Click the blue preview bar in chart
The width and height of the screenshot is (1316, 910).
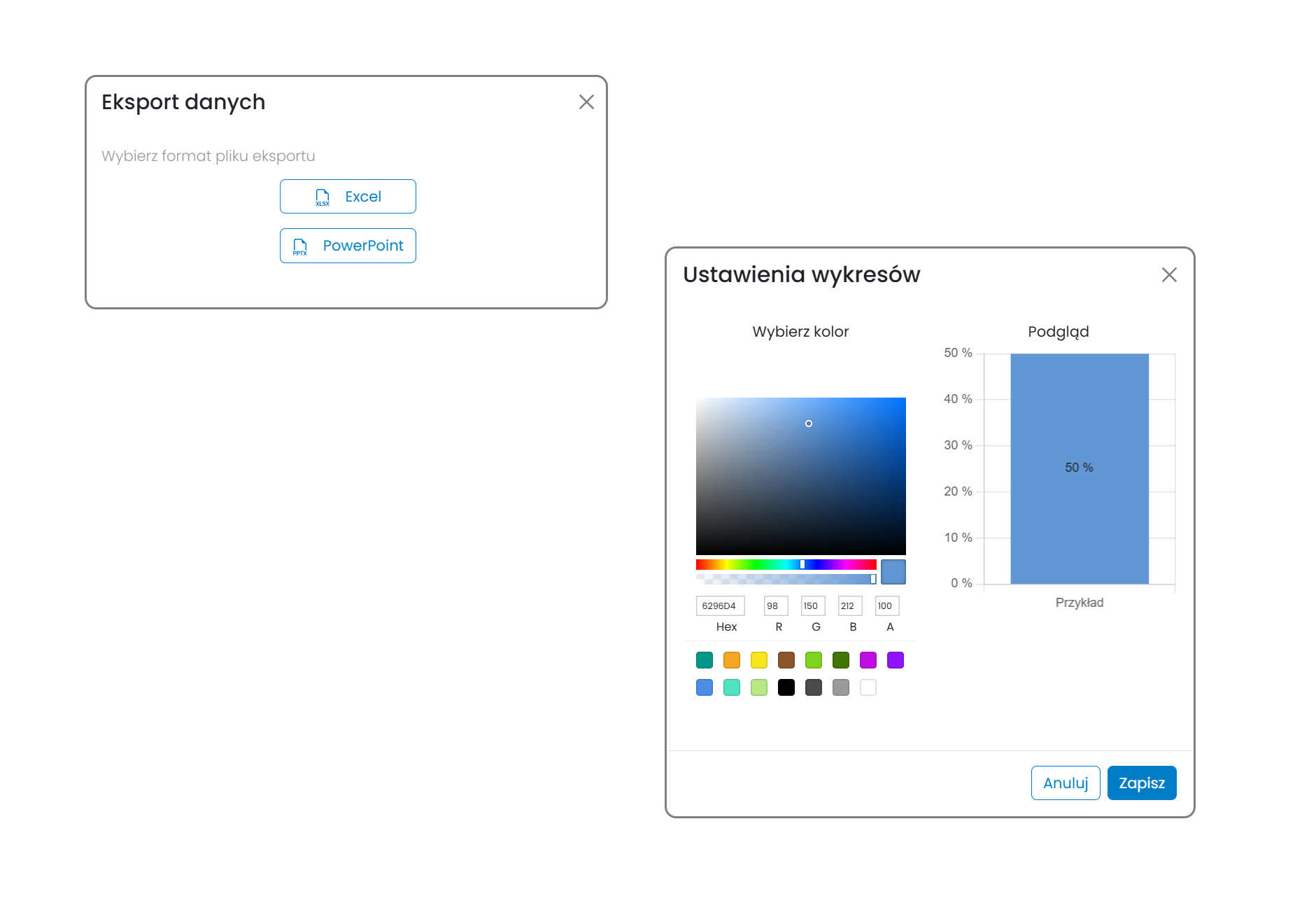pyautogui.click(x=1080, y=468)
